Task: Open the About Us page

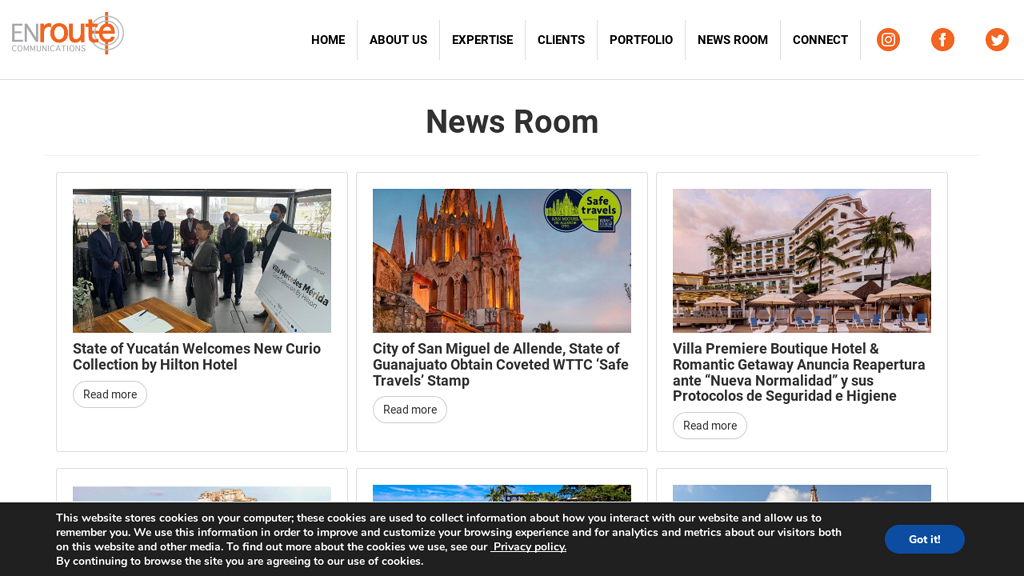Action: pos(398,40)
